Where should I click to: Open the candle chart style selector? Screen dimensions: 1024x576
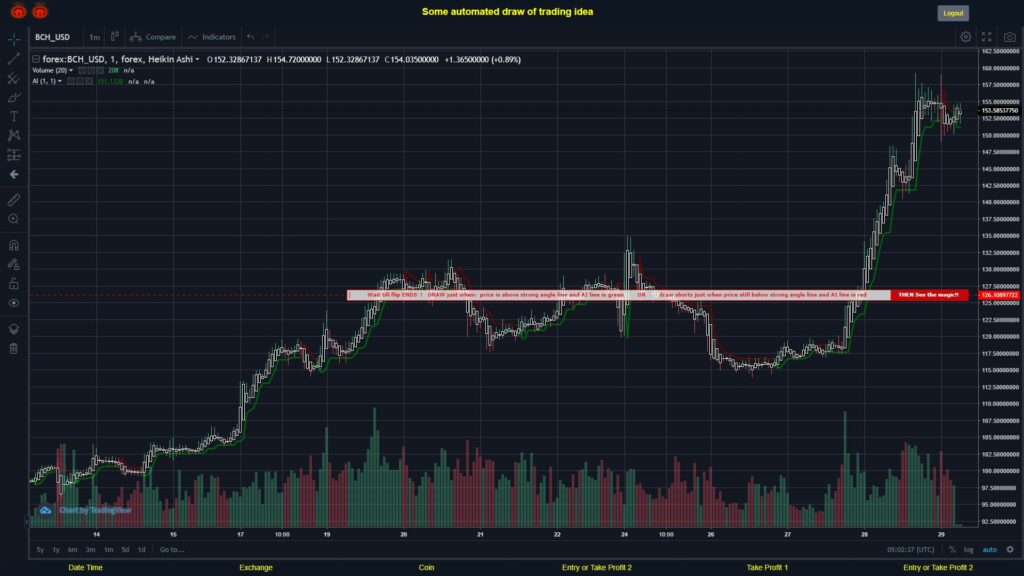click(x=114, y=37)
